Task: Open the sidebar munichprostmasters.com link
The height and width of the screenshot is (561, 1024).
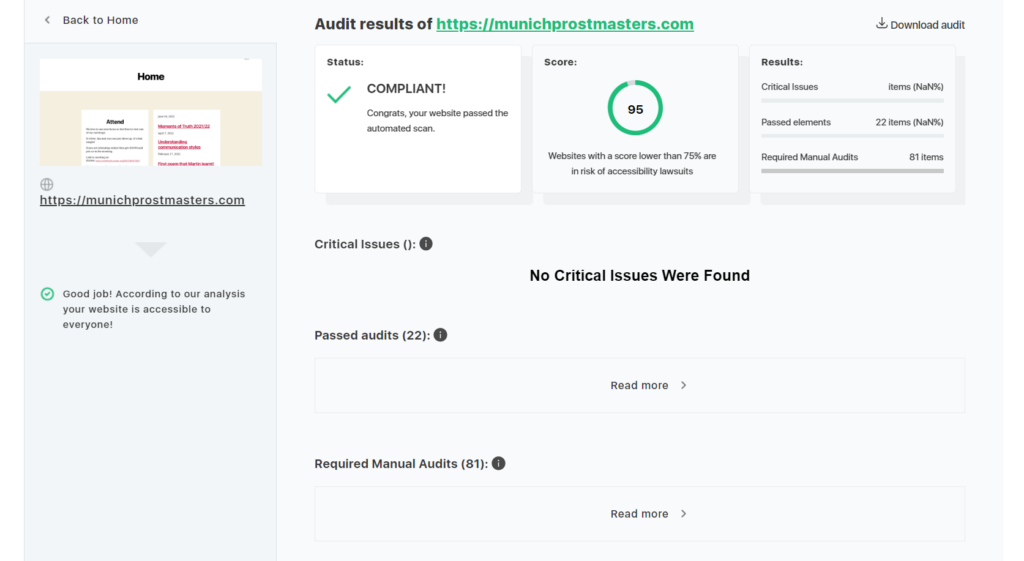Action: click(142, 200)
